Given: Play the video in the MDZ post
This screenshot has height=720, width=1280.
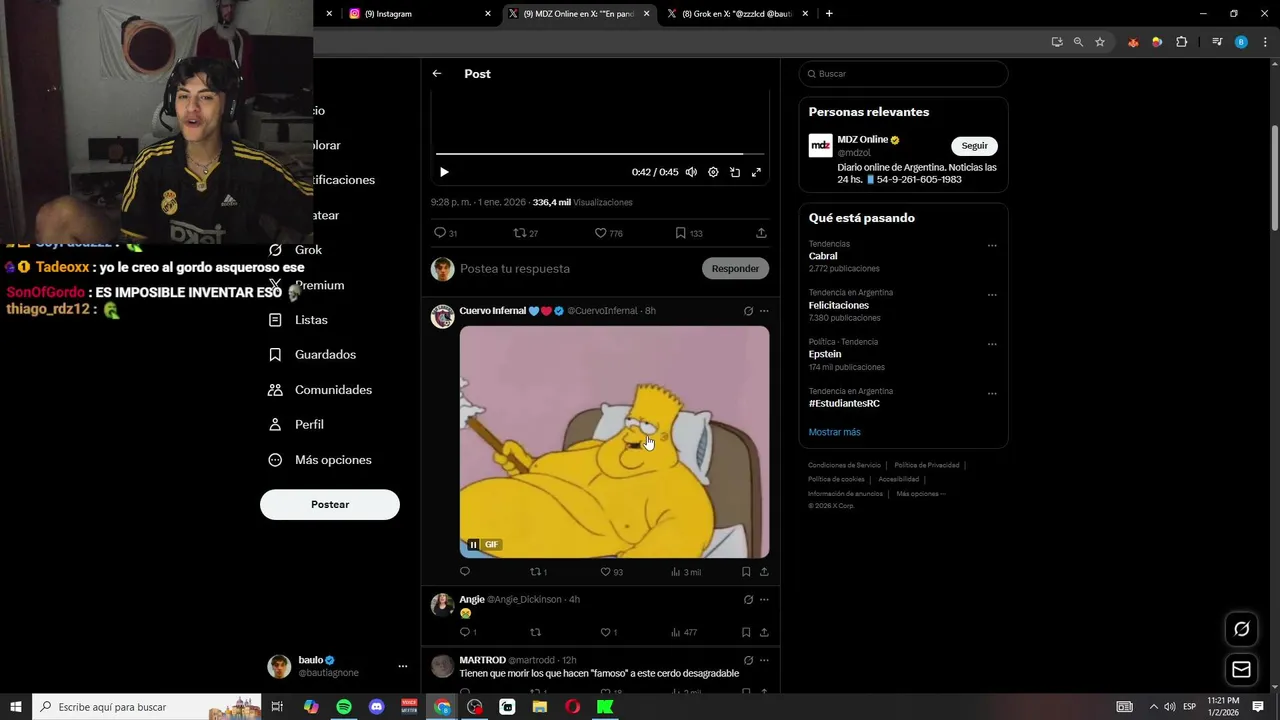Looking at the screenshot, I should point(444,172).
